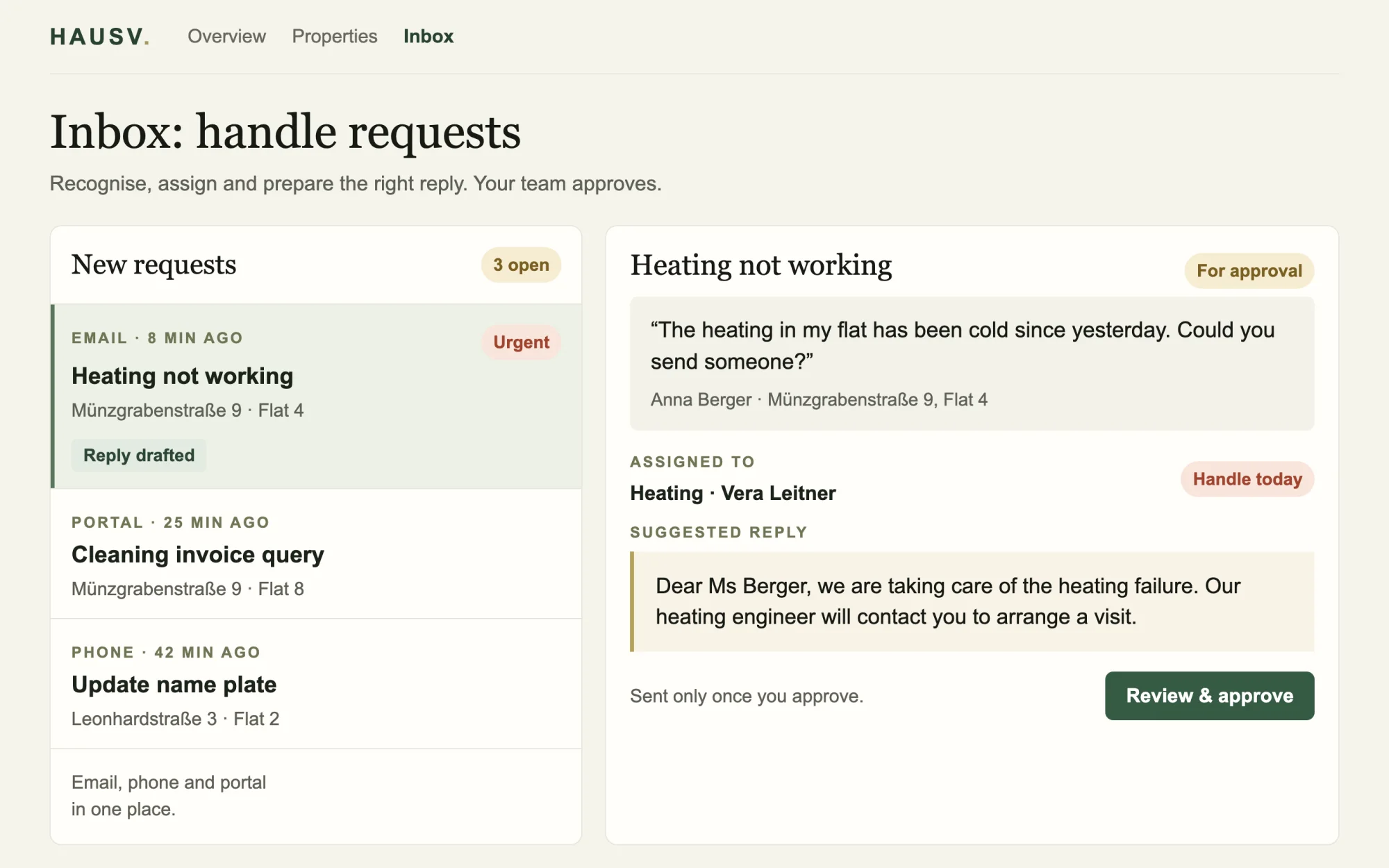The height and width of the screenshot is (868, 1389).
Task: Click the Reply drafted label
Action: tap(139, 456)
